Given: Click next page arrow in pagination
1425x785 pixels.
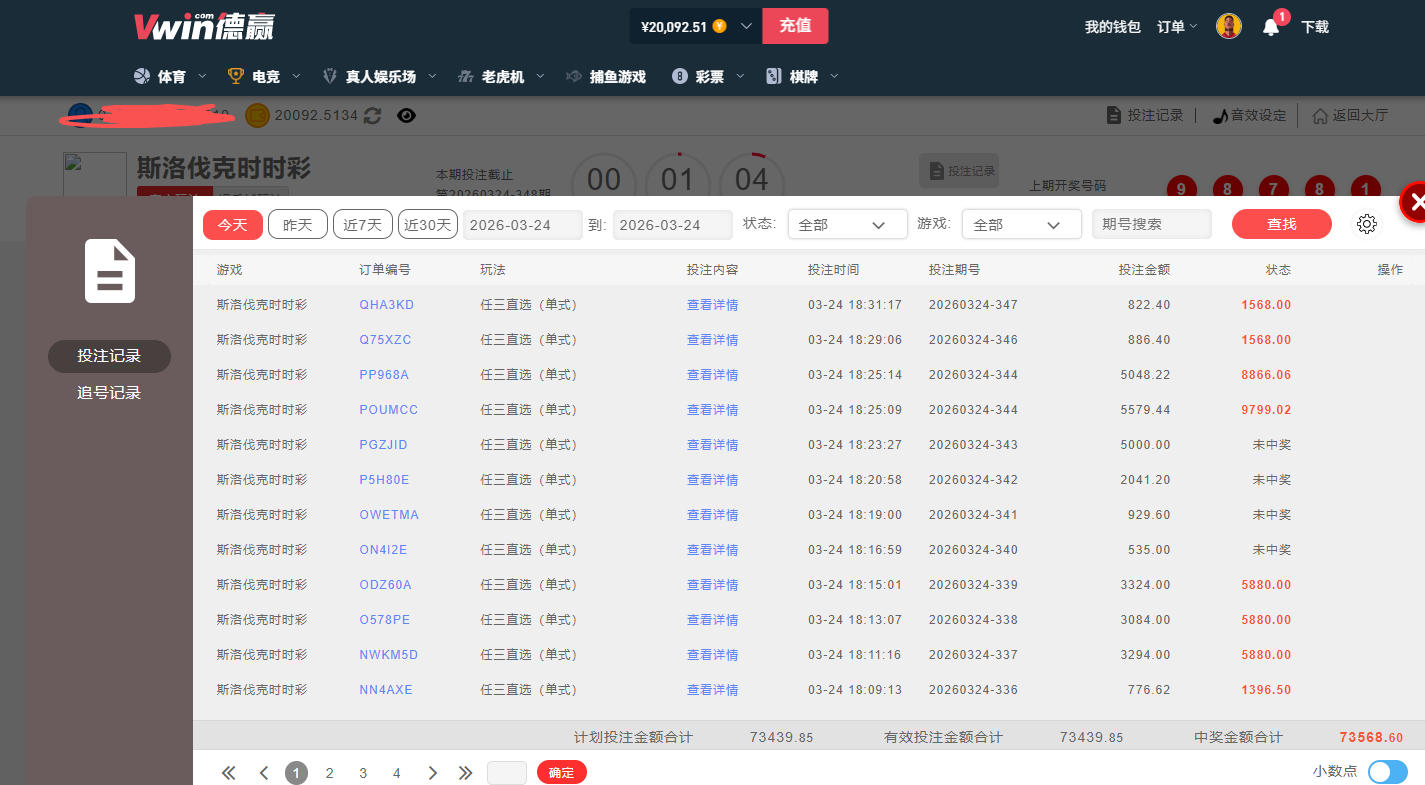Looking at the screenshot, I should coord(433,773).
